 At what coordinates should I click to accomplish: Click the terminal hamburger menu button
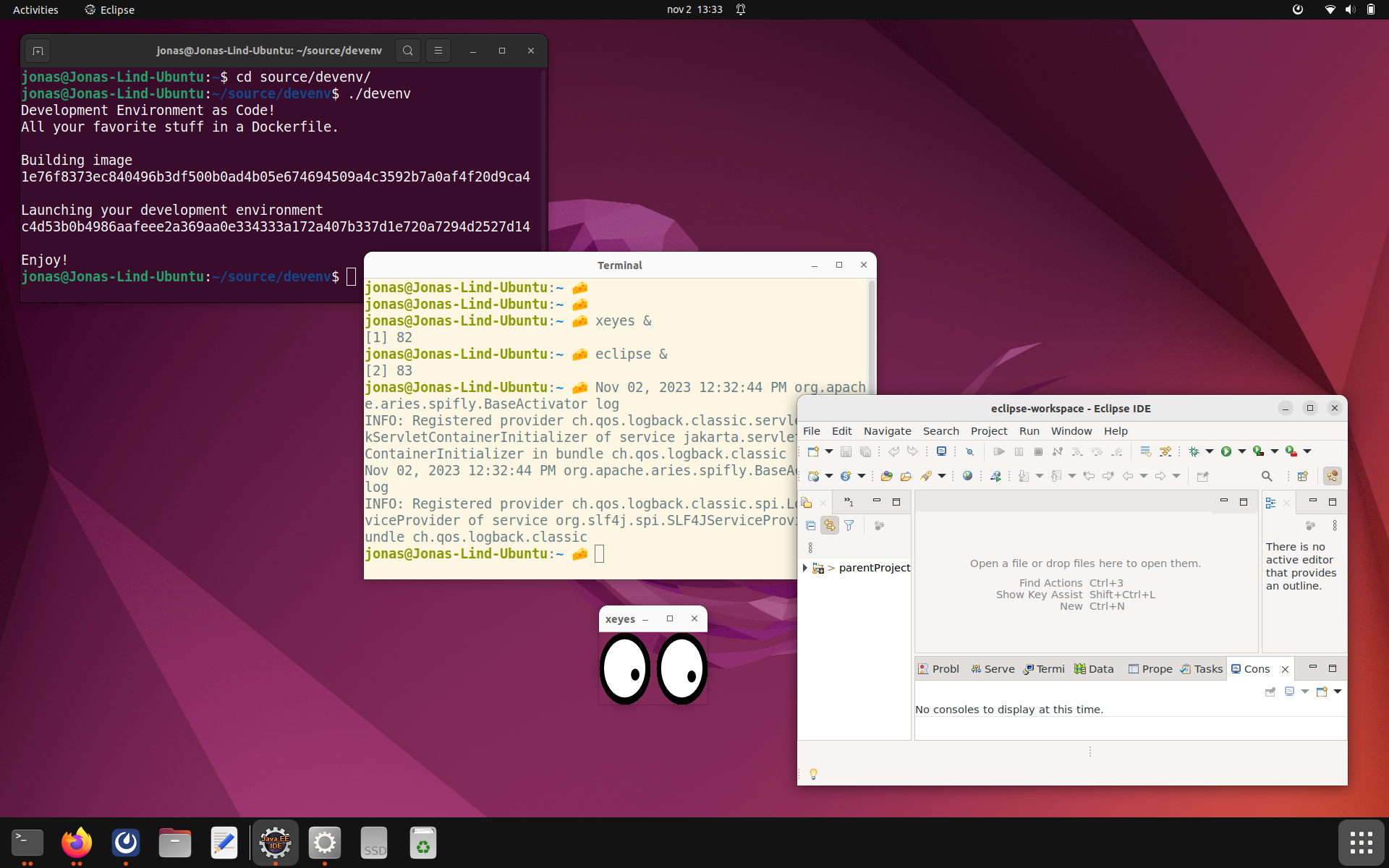pos(438,51)
